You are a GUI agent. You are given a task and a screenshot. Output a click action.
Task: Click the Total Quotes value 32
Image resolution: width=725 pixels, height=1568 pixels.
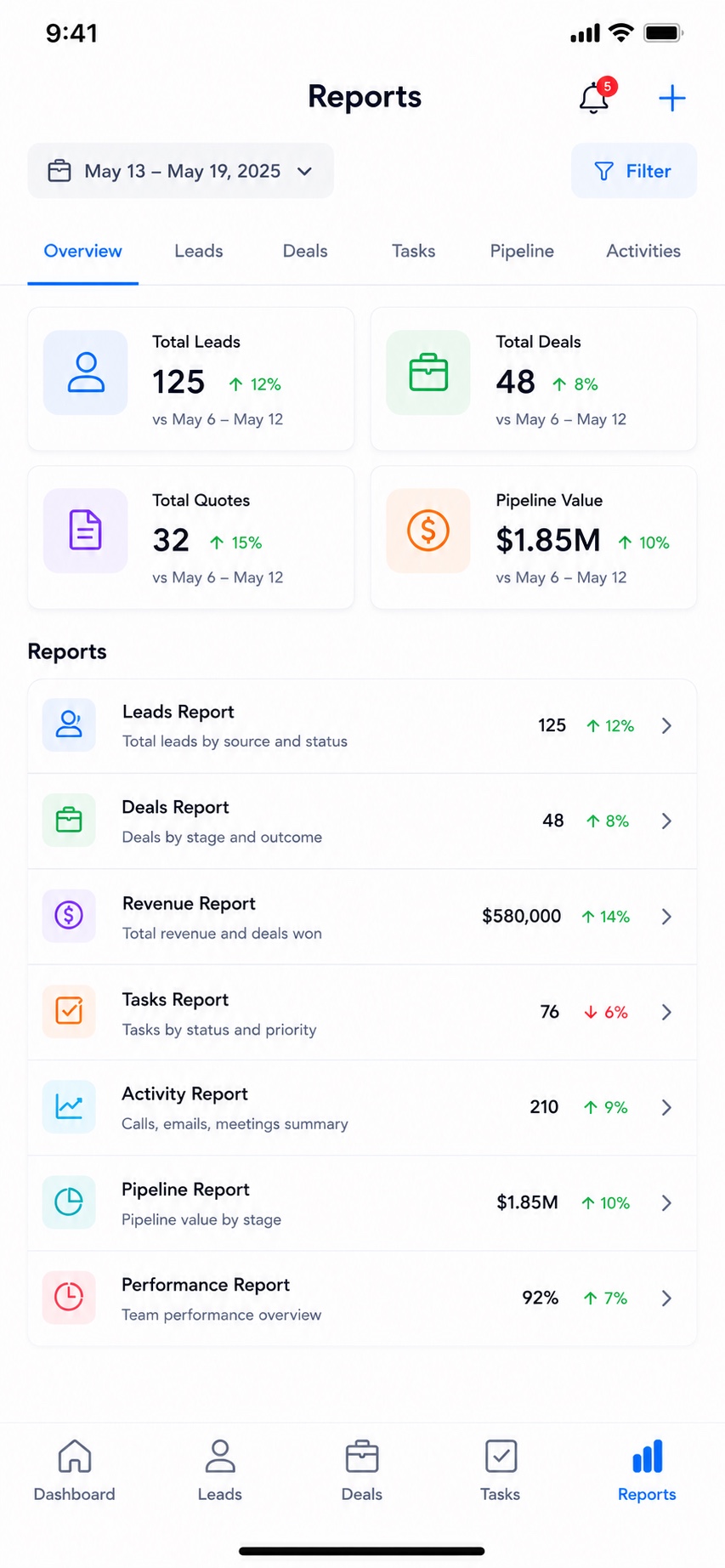[x=171, y=540]
